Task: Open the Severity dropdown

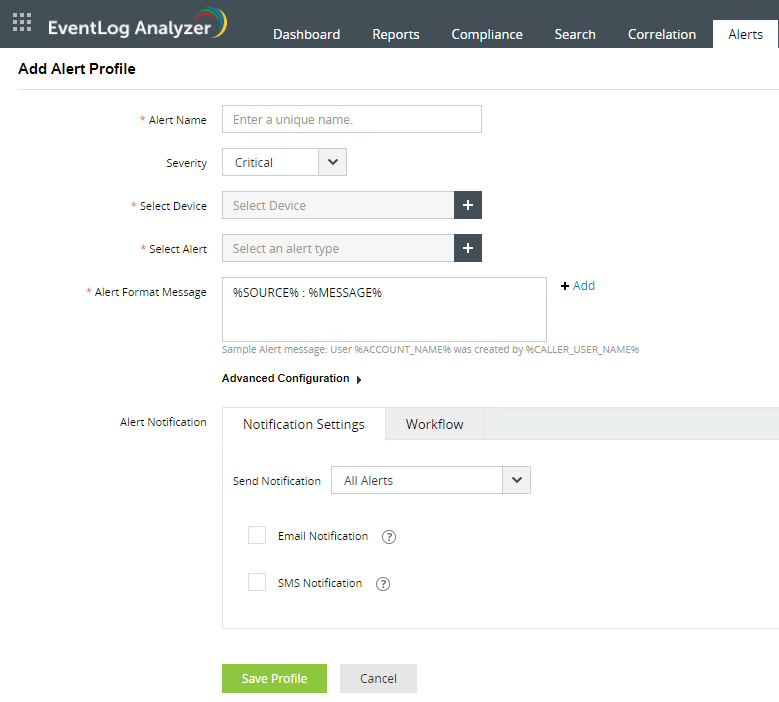Action: point(284,162)
